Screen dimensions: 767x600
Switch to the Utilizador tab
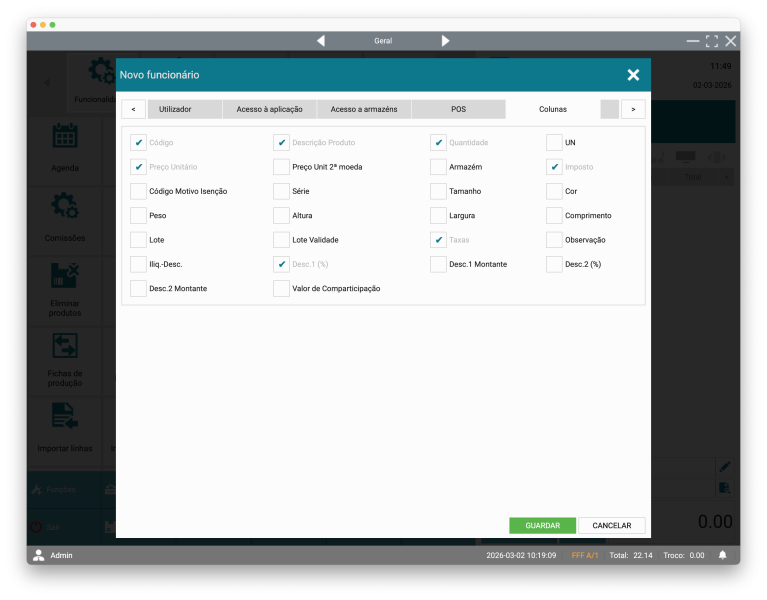tap(175, 108)
